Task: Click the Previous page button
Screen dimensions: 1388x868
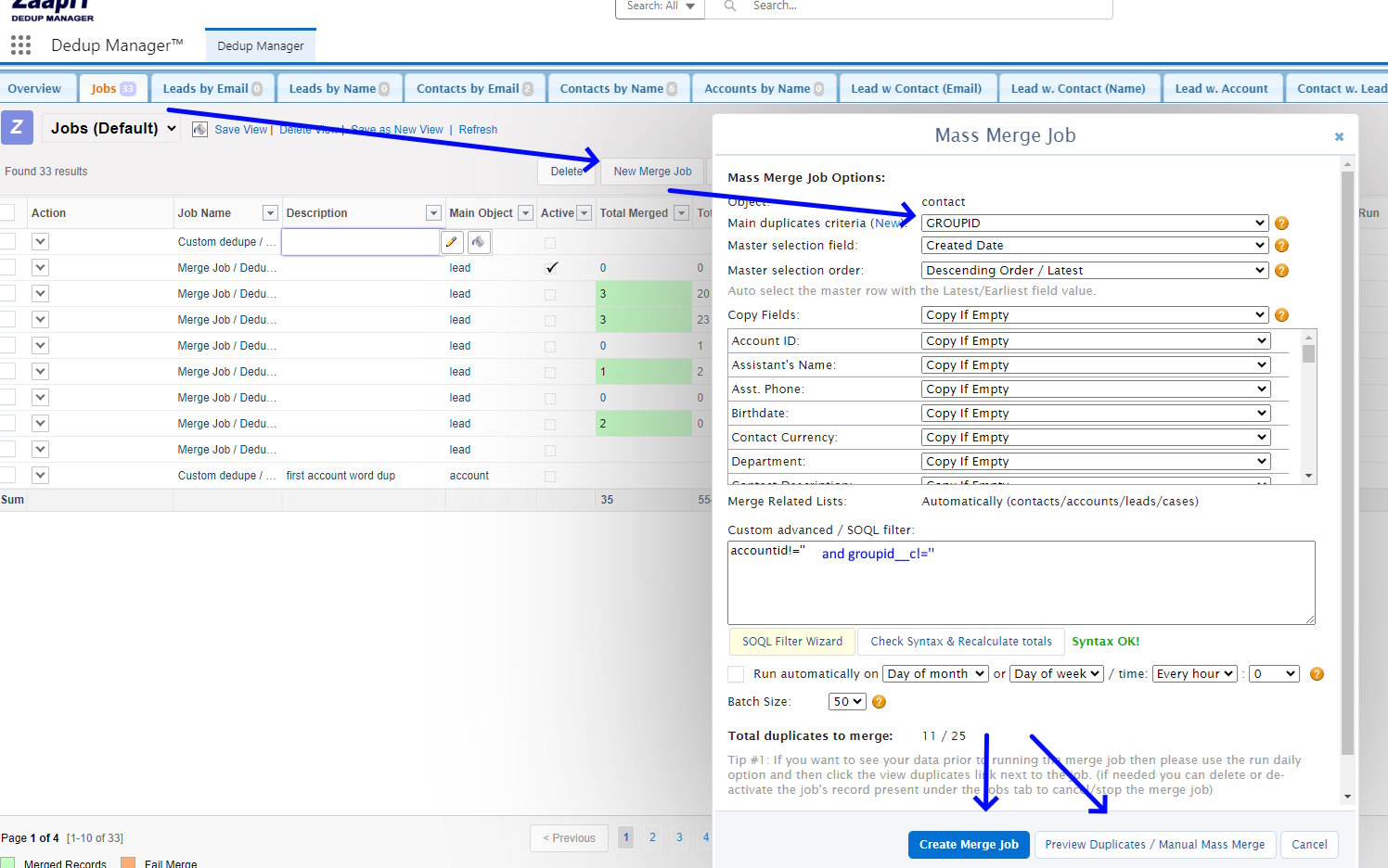Action: click(570, 838)
